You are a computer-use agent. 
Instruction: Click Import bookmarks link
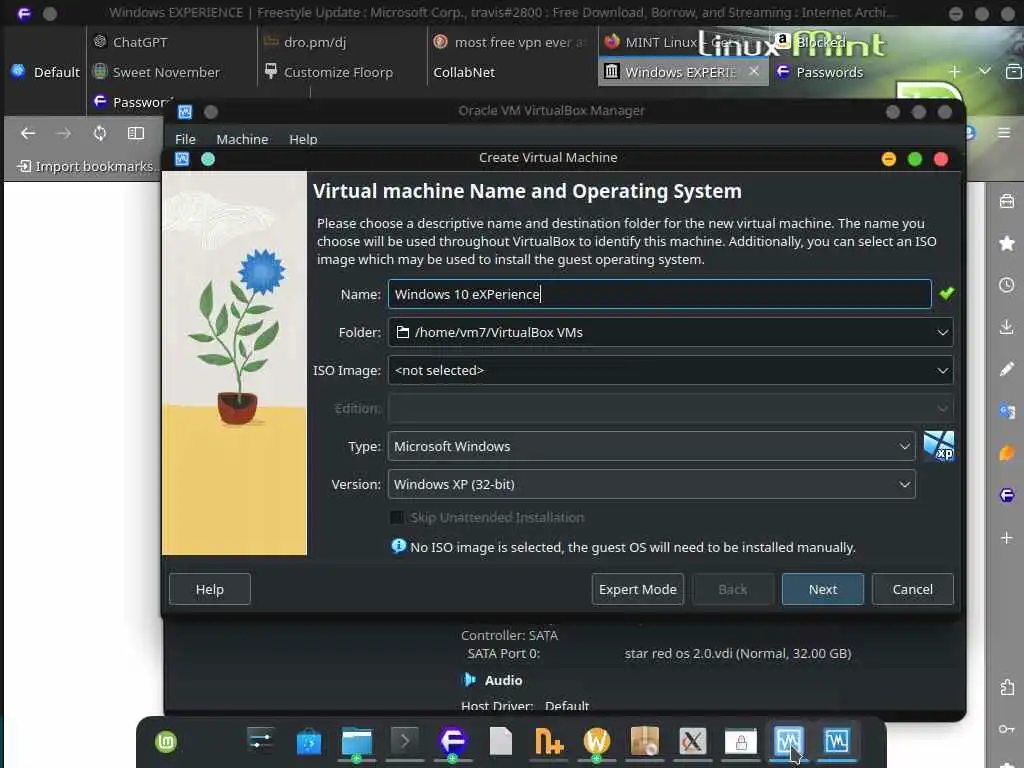pyautogui.click(x=88, y=167)
